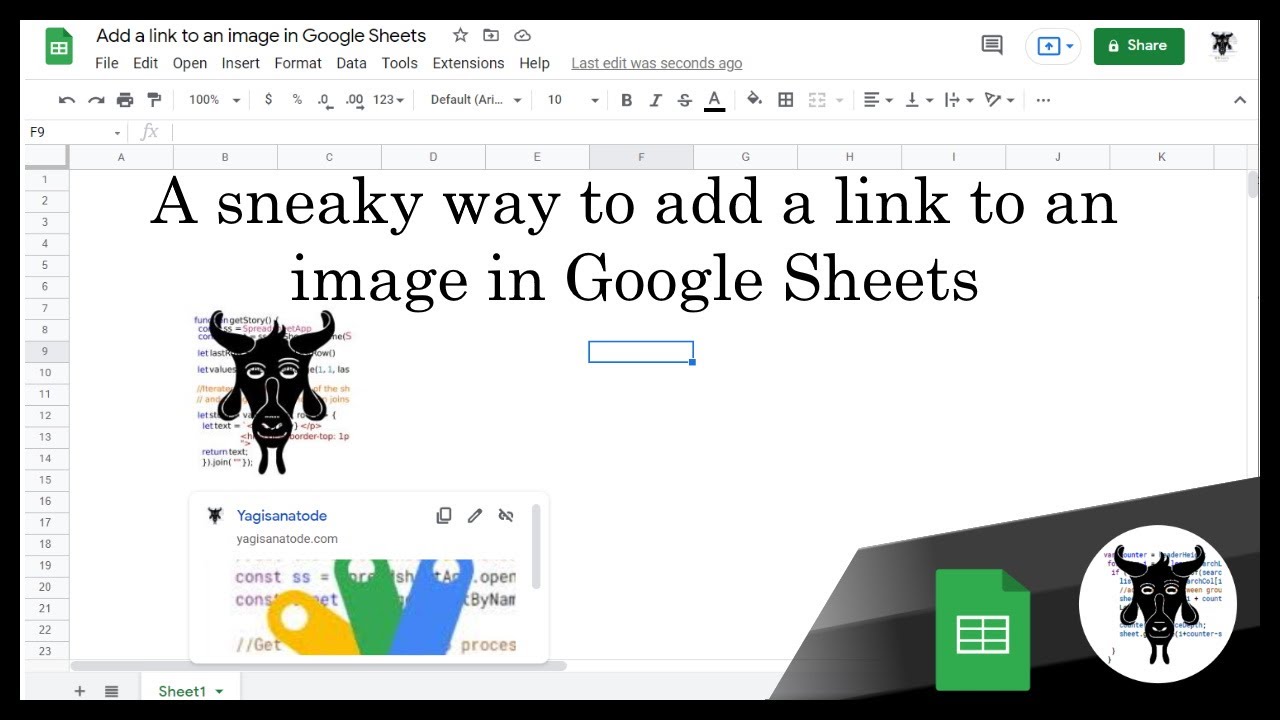Decrease decimal places
The height and width of the screenshot is (720, 1280).
pyautogui.click(x=324, y=100)
